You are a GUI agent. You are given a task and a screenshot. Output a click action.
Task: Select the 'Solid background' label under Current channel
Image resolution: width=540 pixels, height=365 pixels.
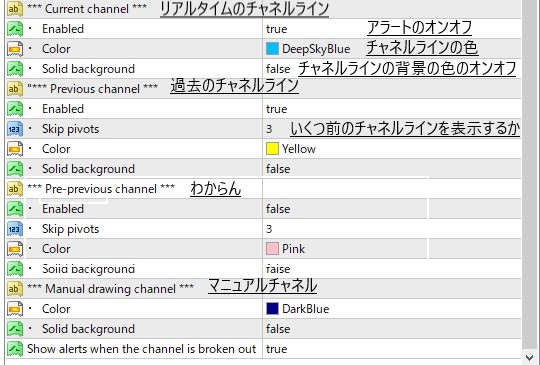[x=89, y=69]
